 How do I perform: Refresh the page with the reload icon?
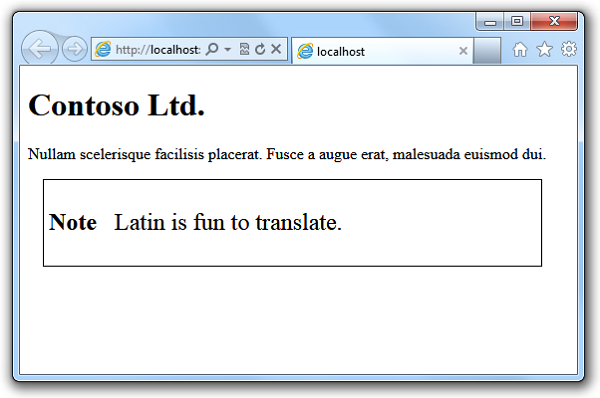[260, 49]
